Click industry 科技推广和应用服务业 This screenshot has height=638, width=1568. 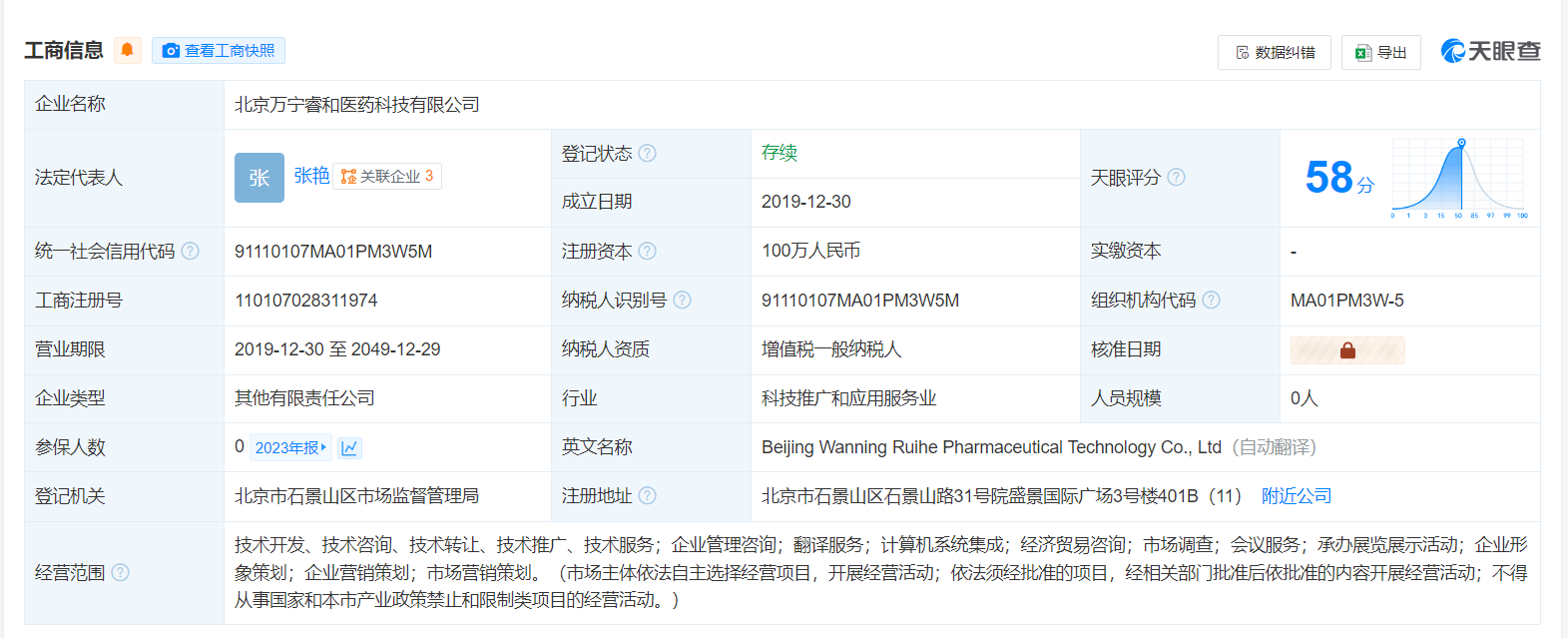(849, 398)
